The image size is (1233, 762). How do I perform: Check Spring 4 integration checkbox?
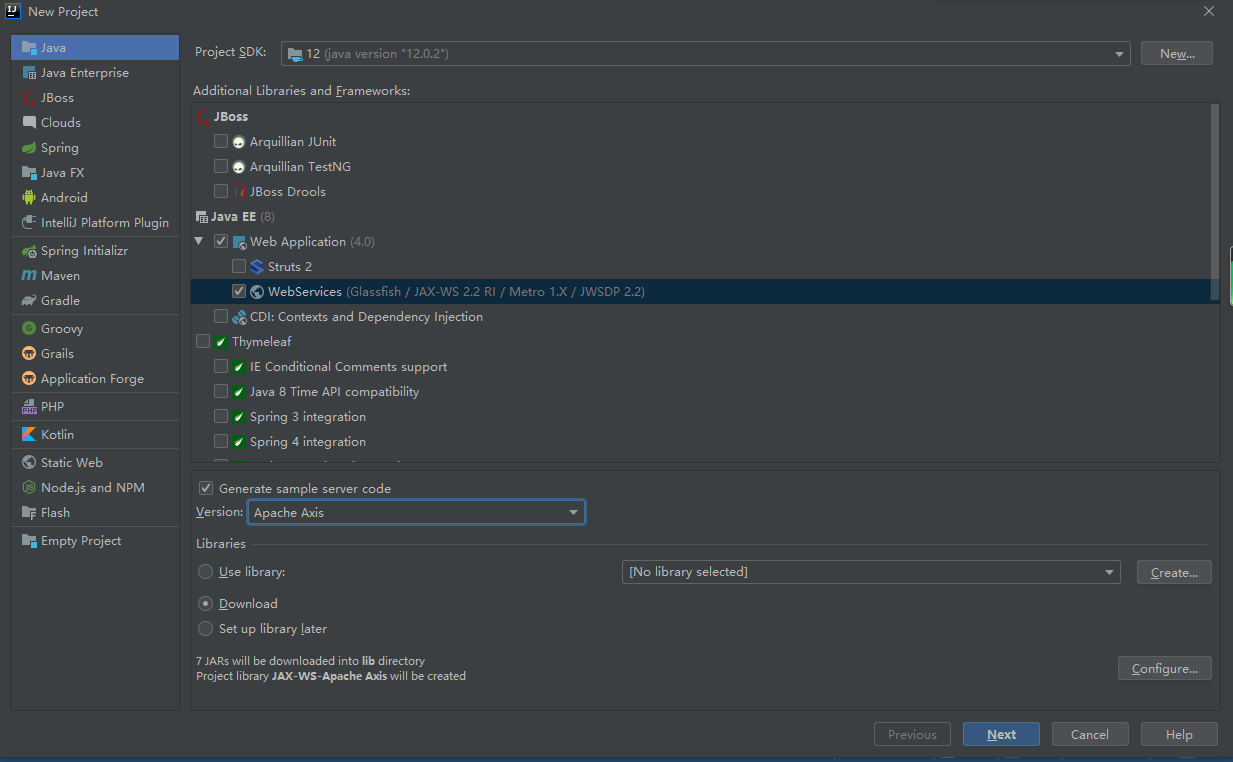click(221, 441)
